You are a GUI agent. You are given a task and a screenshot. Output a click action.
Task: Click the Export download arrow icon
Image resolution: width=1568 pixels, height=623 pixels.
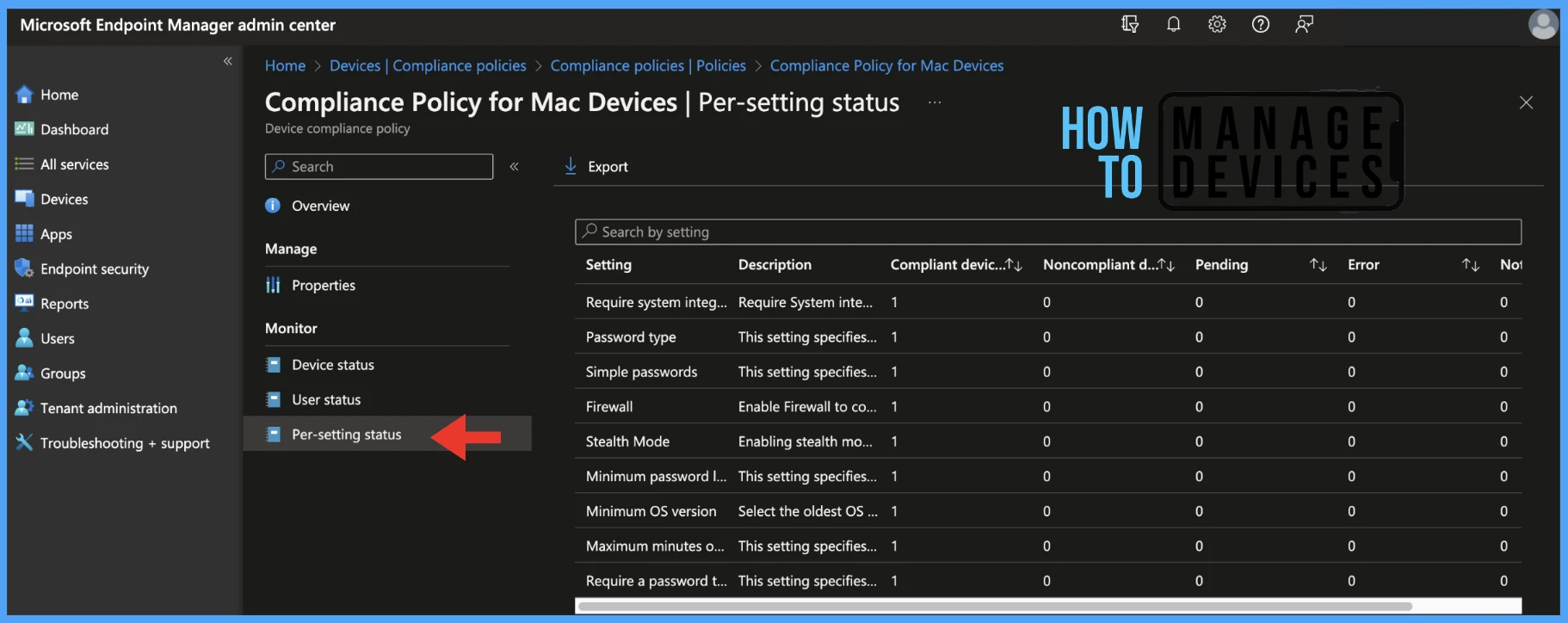(571, 166)
